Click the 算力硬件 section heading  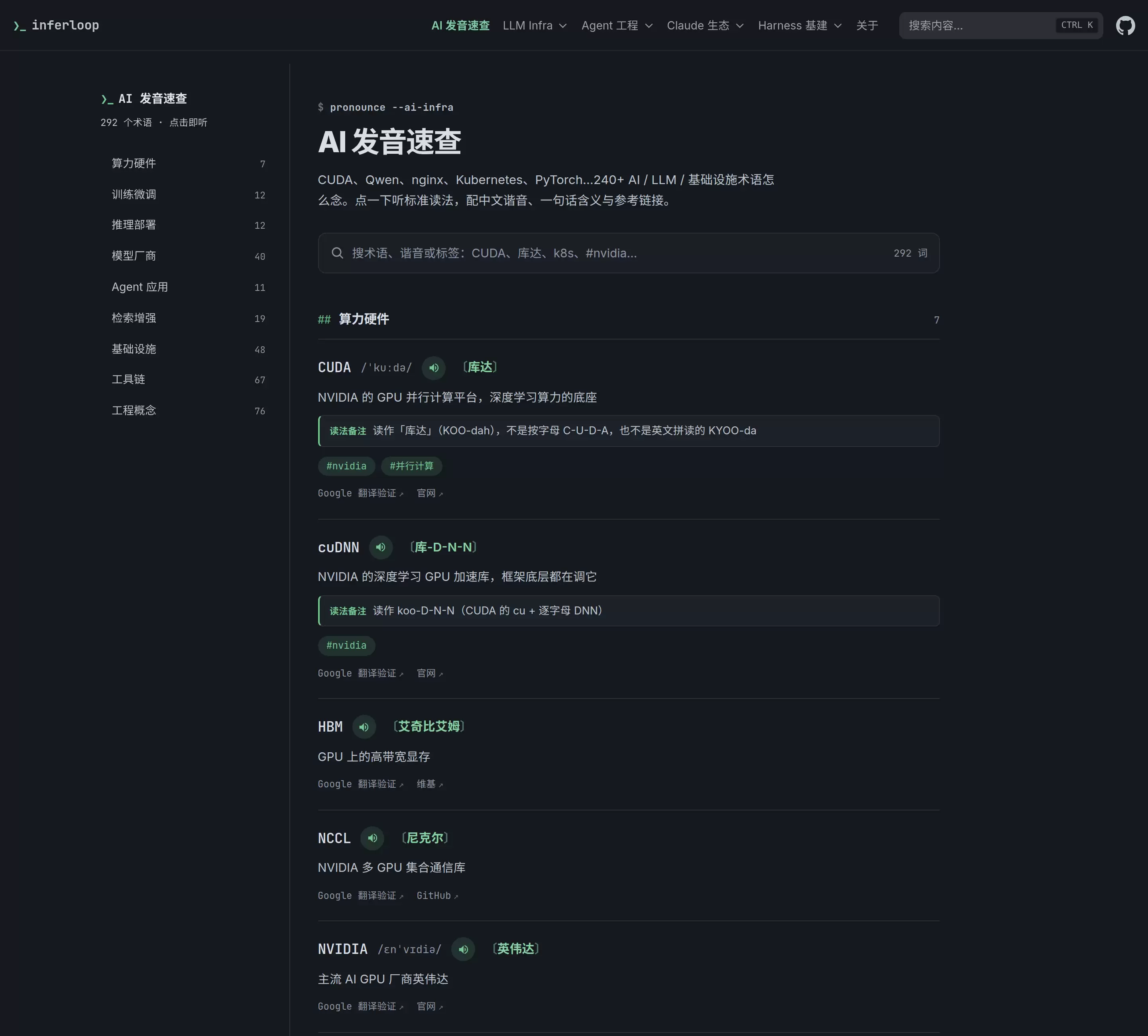pyautogui.click(x=363, y=319)
